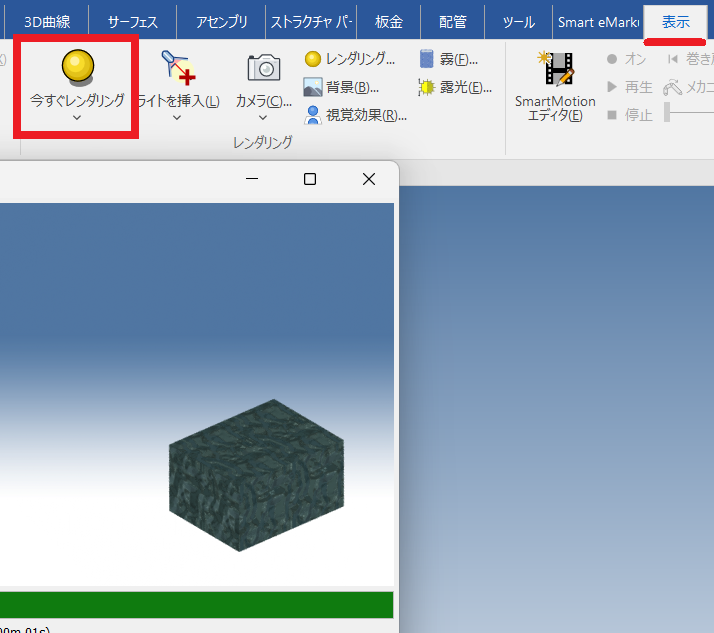Open the ストラクチャ パーツ tab
Image resolution: width=714 pixels, height=633 pixels.
coord(311,22)
